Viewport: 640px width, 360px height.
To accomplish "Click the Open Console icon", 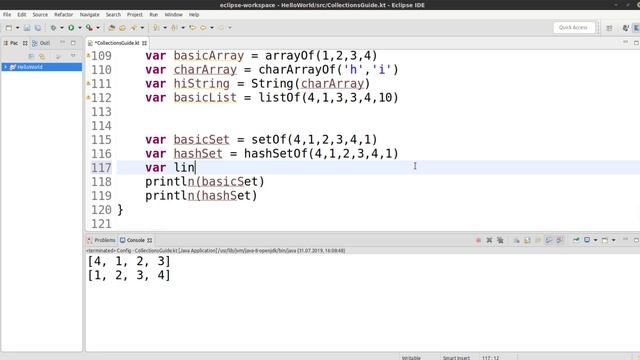I will pyautogui.click(x=605, y=240).
